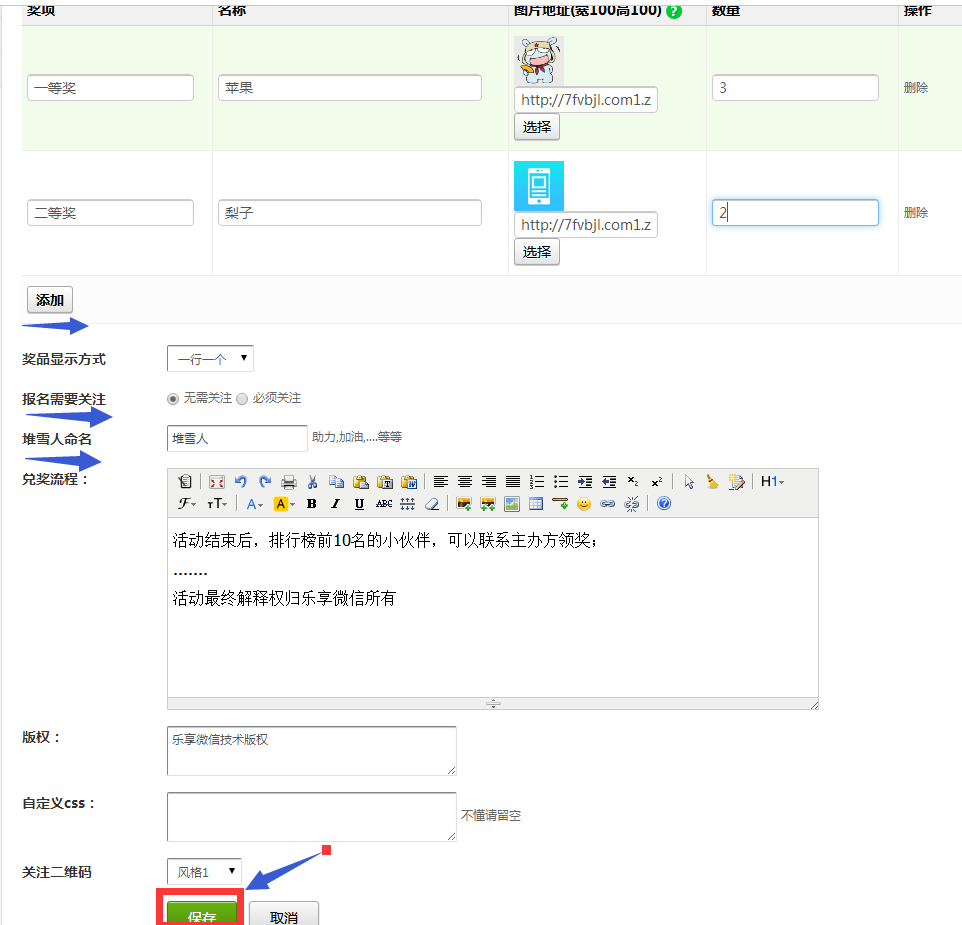Click 删除 for the 一等奖 row
Screen dimensions: 962x925
point(915,88)
